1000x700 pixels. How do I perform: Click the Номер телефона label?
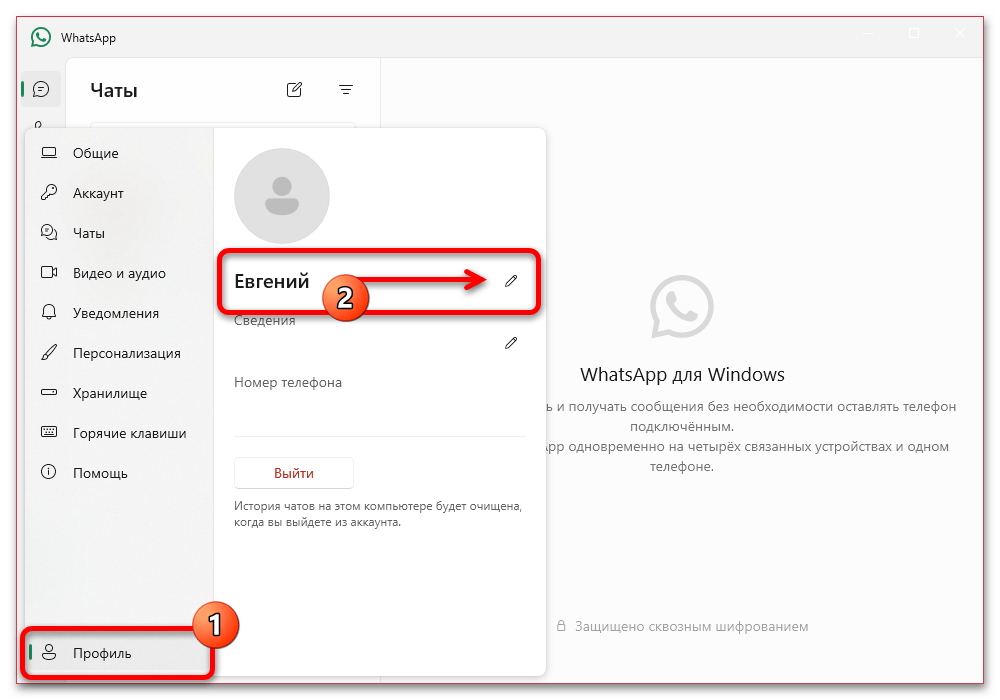click(x=288, y=383)
